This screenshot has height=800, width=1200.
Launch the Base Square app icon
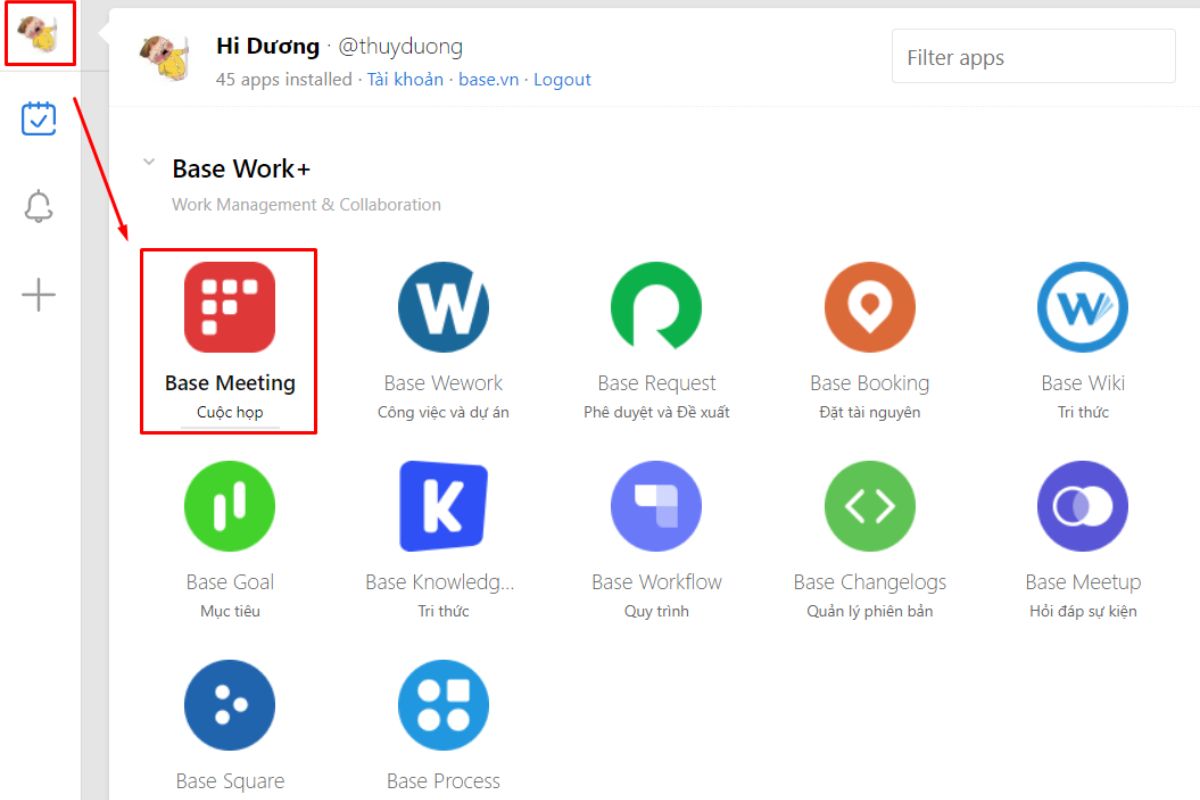pyautogui.click(x=230, y=705)
